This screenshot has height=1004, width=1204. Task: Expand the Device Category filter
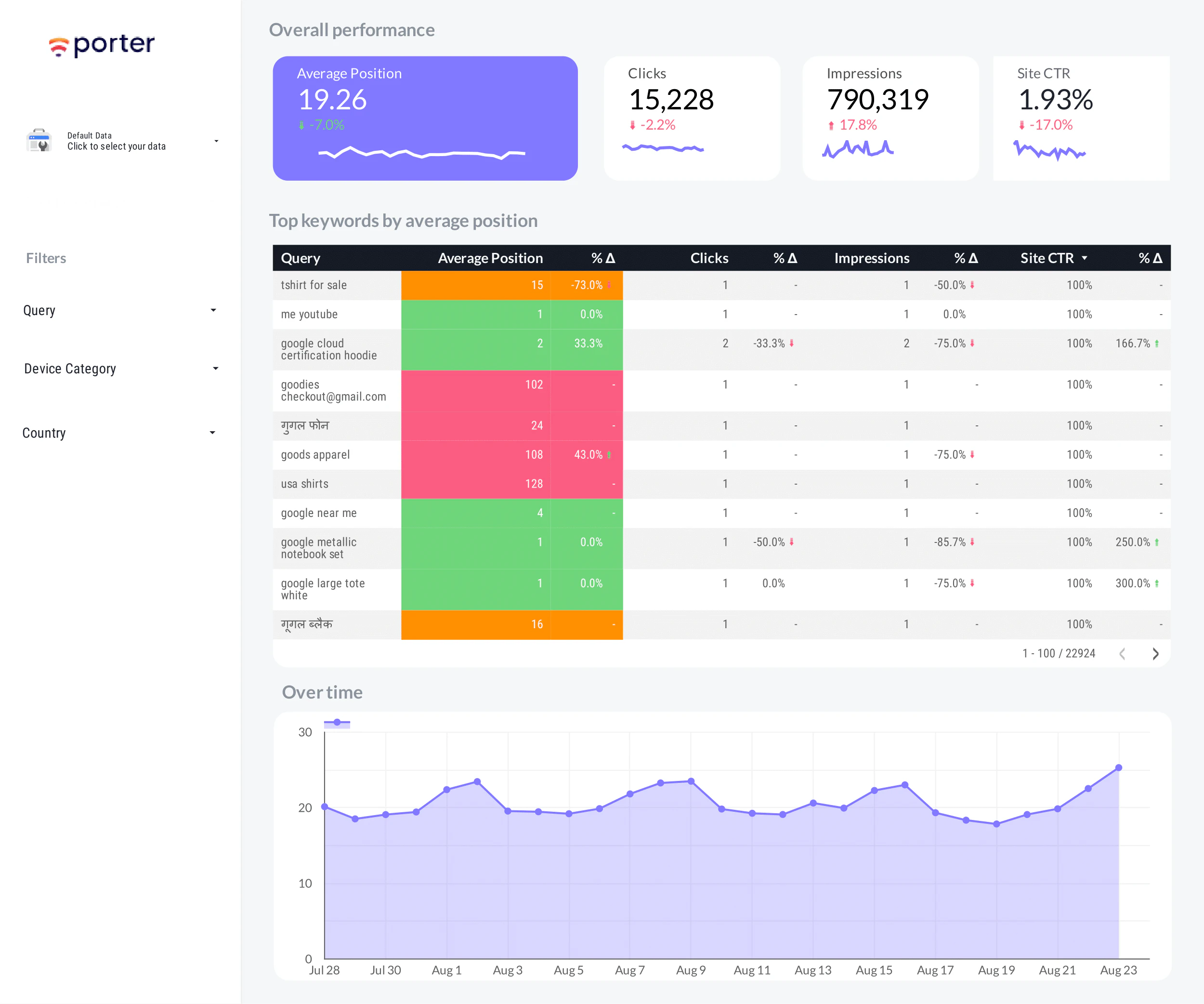pyautogui.click(x=216, y=369)
